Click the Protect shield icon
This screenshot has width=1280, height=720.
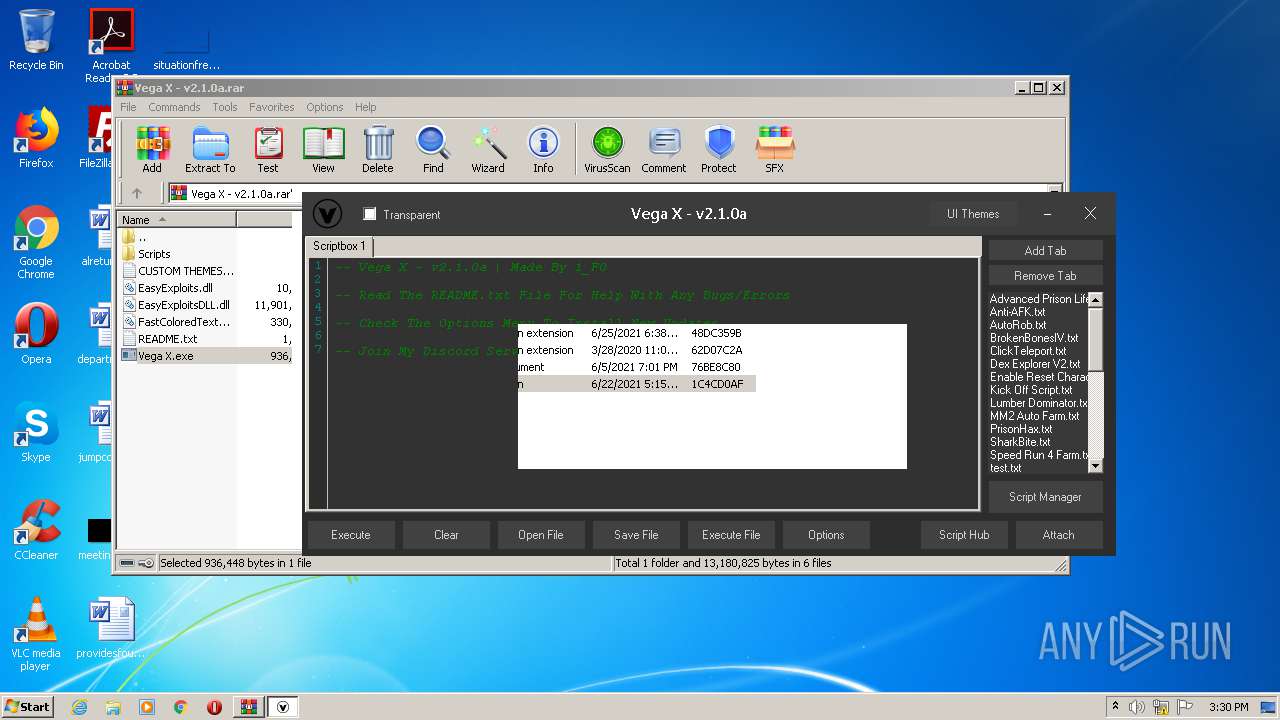coord(719,150)
